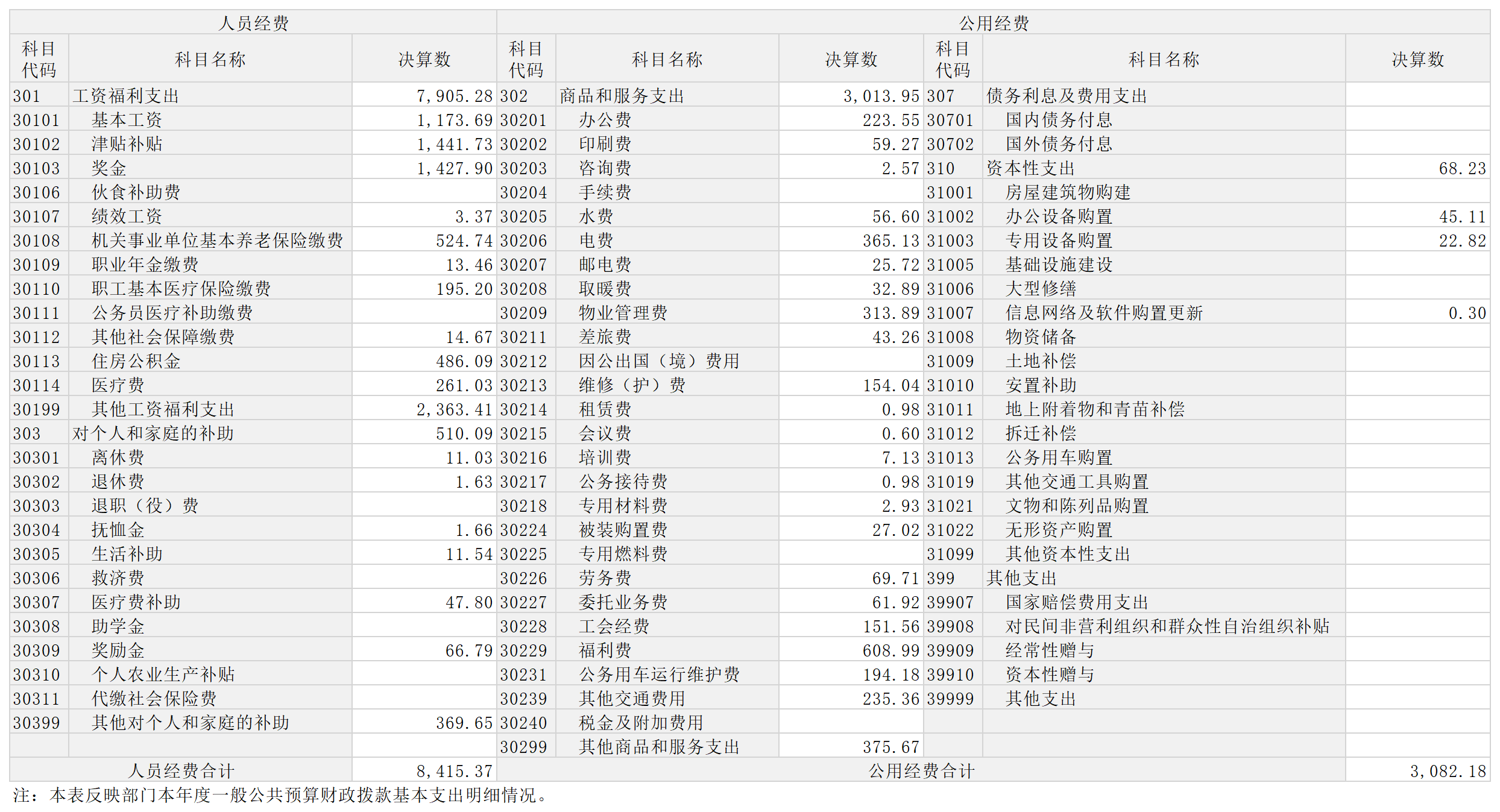Select the 住房公积金 cell
This screenshot has width=1500, height=812.
(136, 361)
